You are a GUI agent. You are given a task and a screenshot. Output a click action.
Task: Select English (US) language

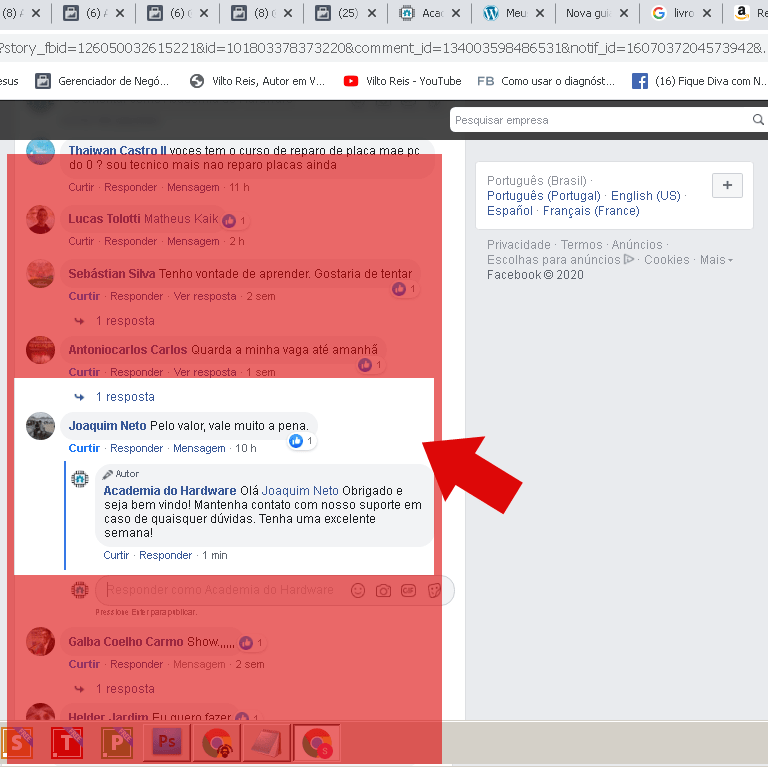[646, 195]
